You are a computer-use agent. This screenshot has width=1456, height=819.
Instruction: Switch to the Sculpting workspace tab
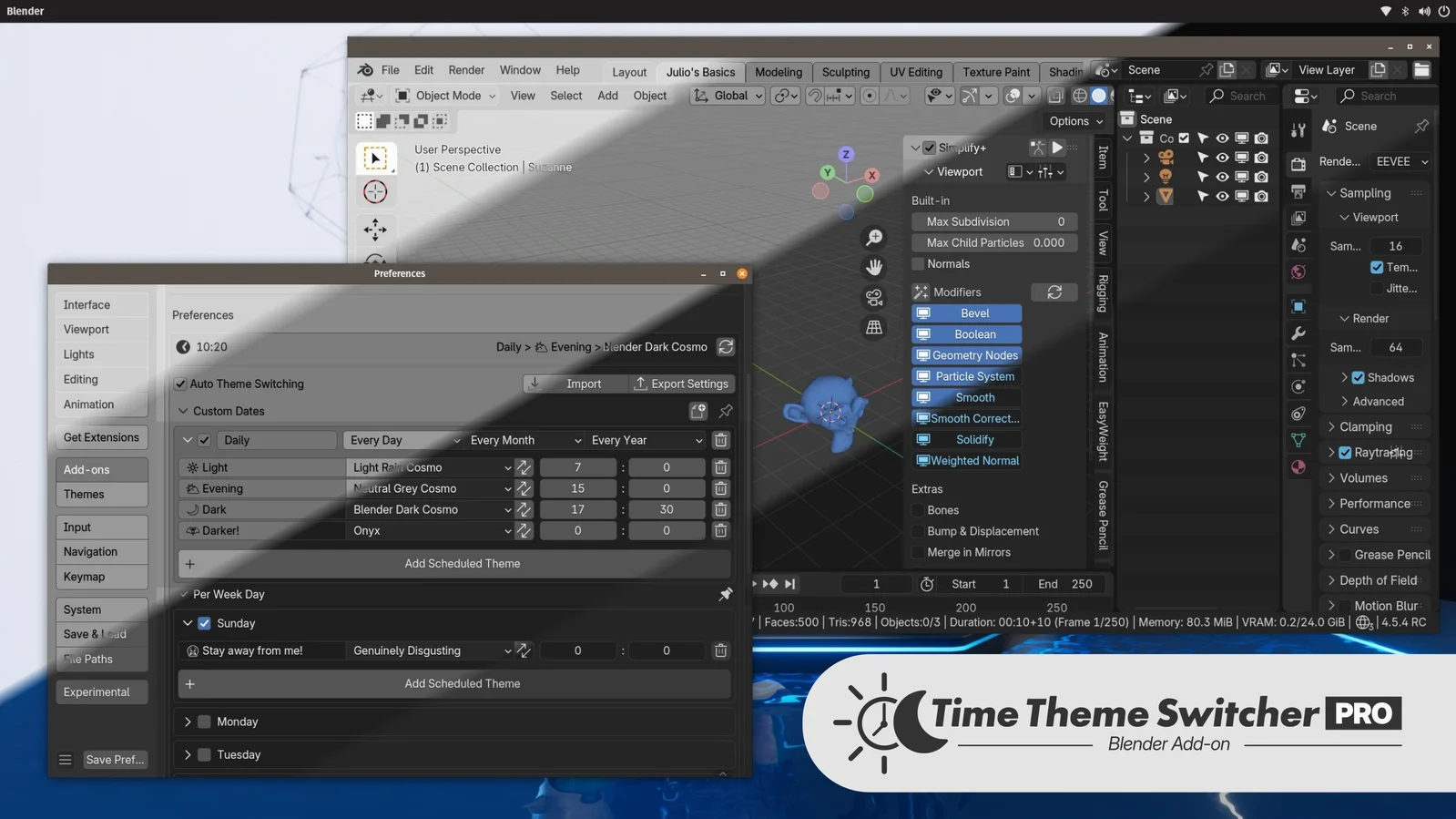[x=845, y=72]
